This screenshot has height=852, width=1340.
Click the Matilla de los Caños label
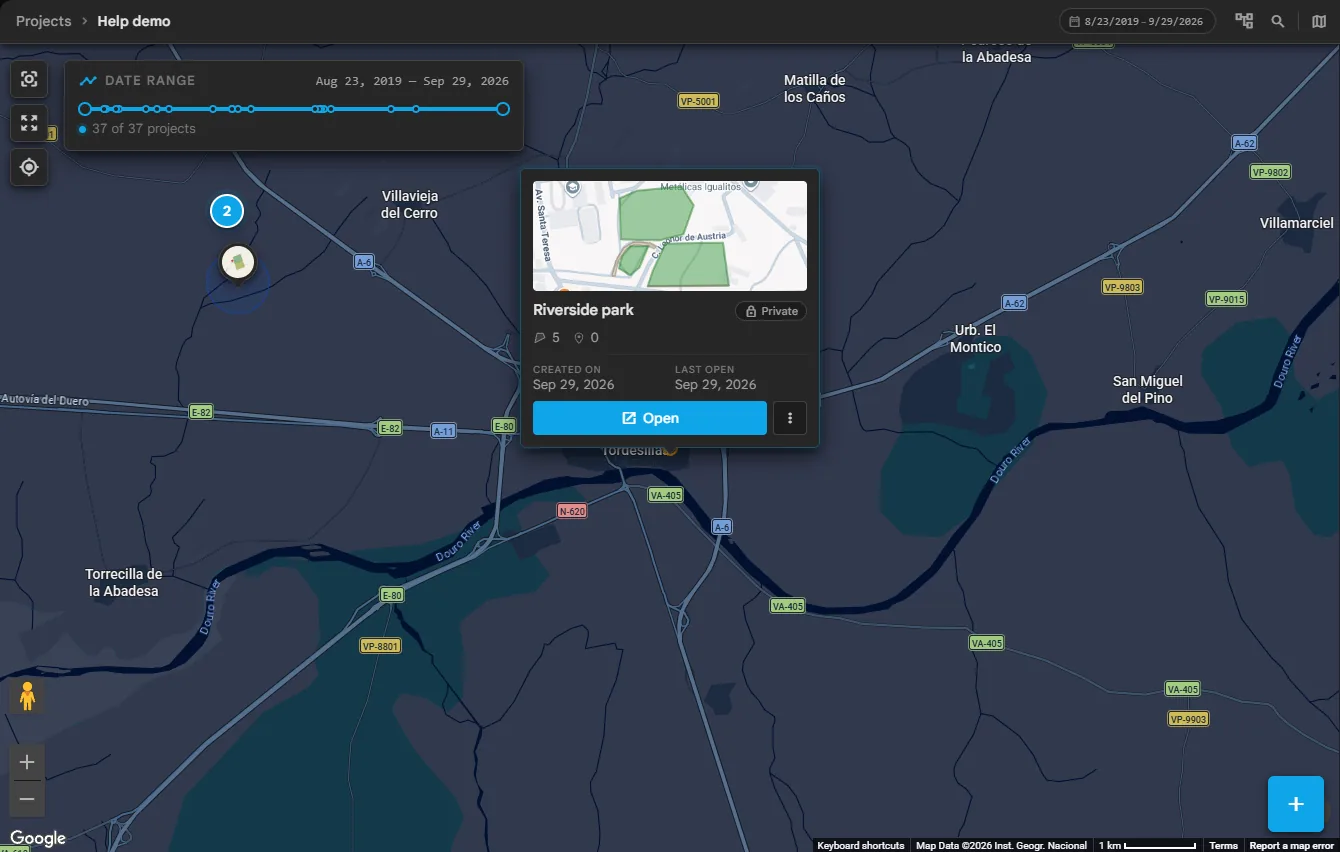(x=815, y=89)
